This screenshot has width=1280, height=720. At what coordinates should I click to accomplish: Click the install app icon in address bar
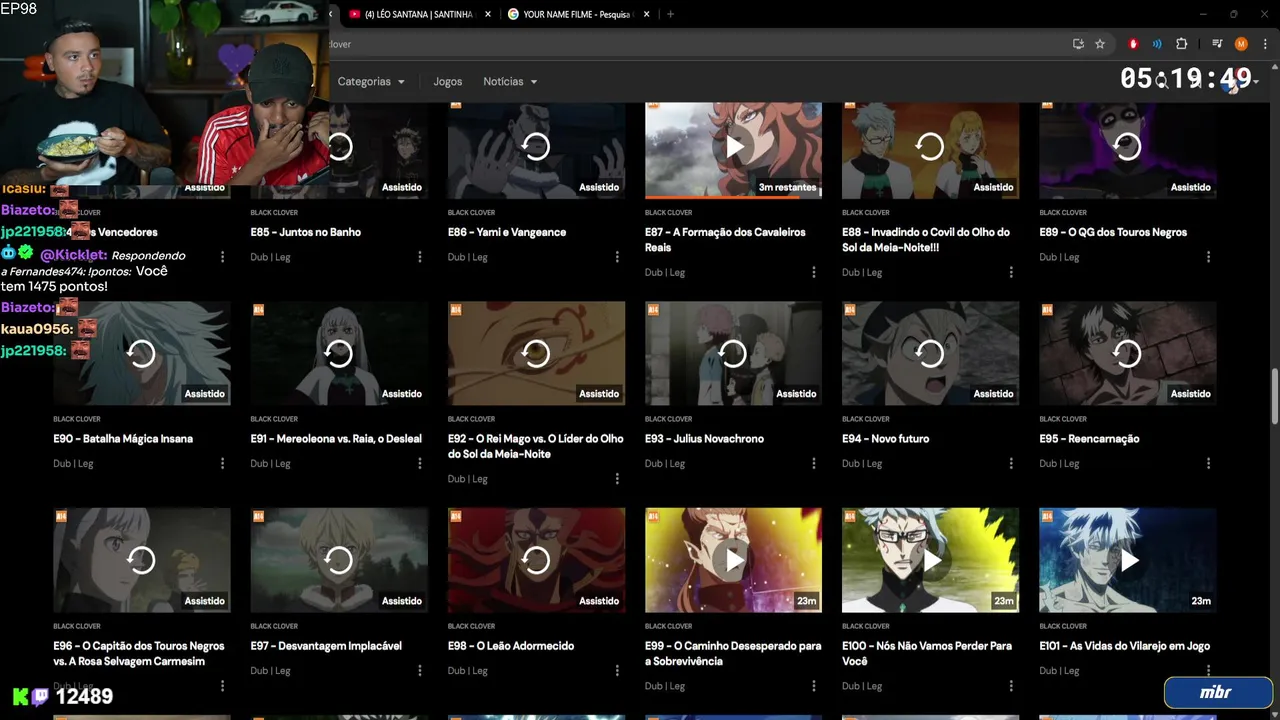pos(1078,44)
